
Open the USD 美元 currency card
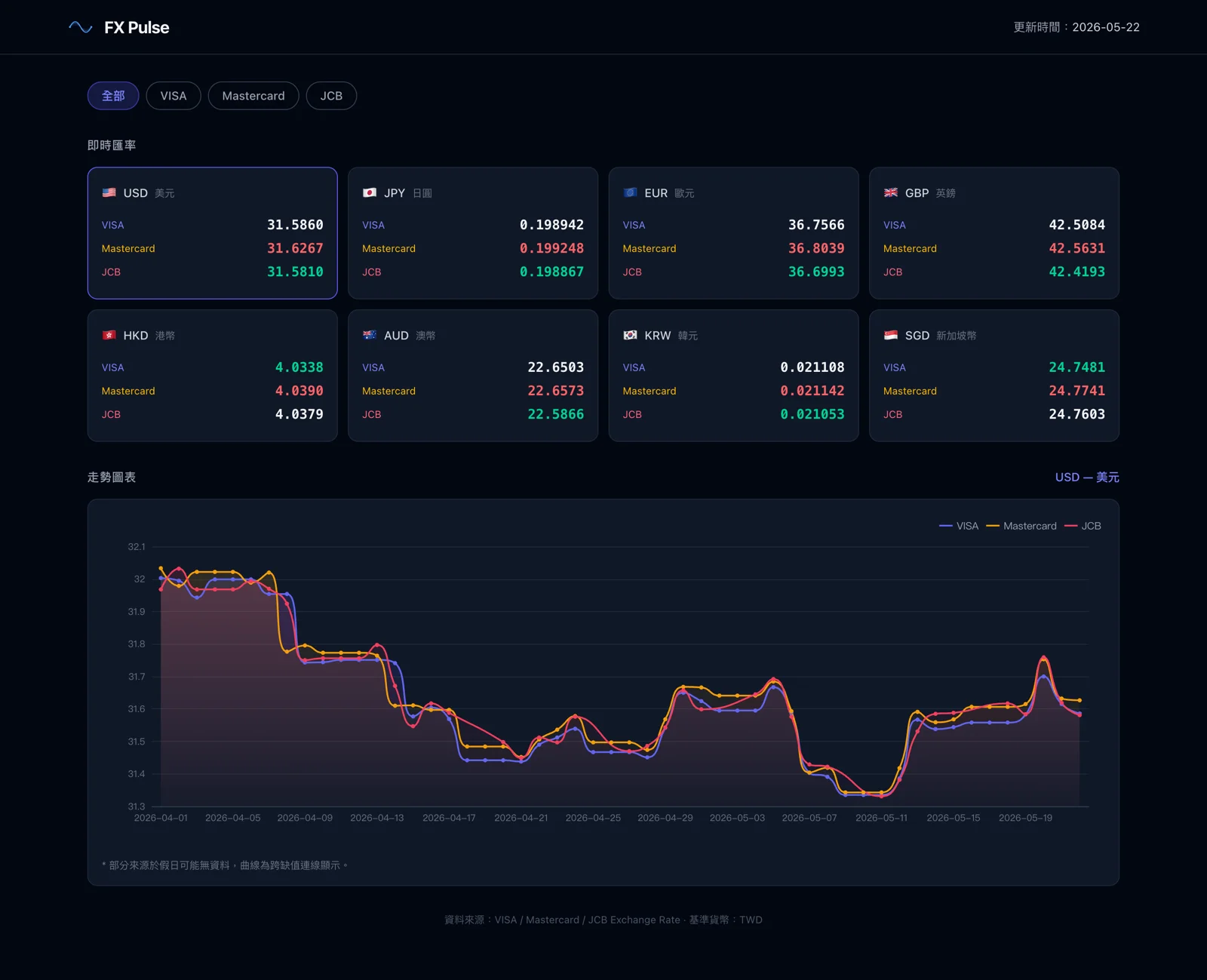(x=213, y=233)
